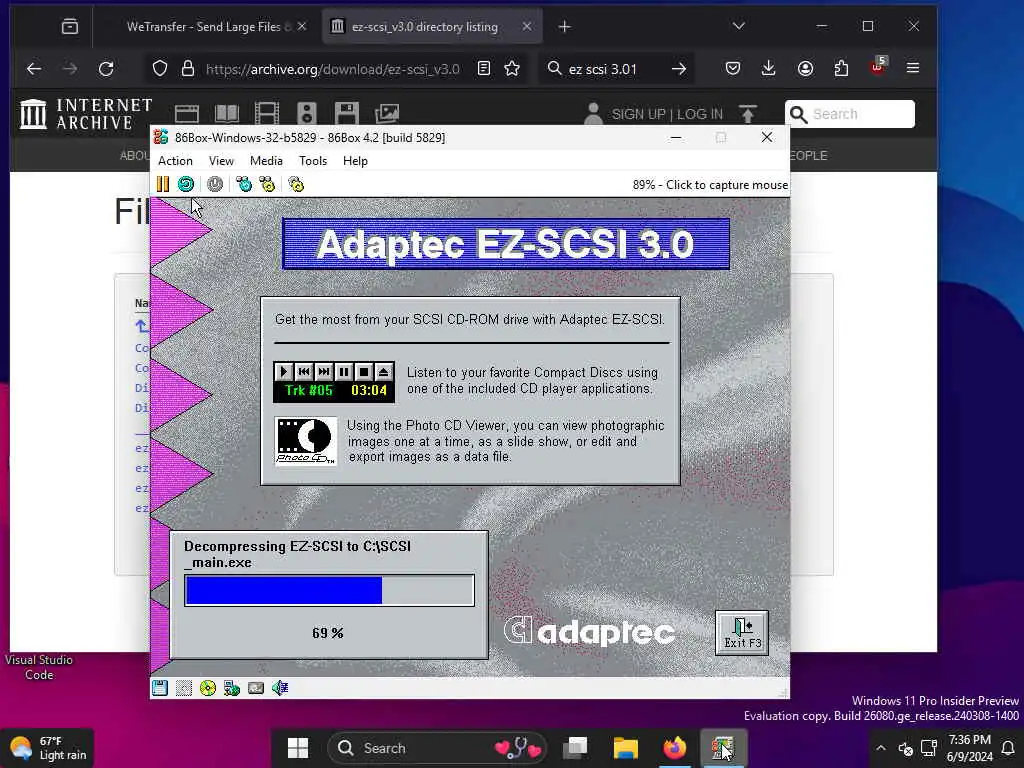1024x768 pixels.
Task: Click the taskbar Search box
Action: 437,748
